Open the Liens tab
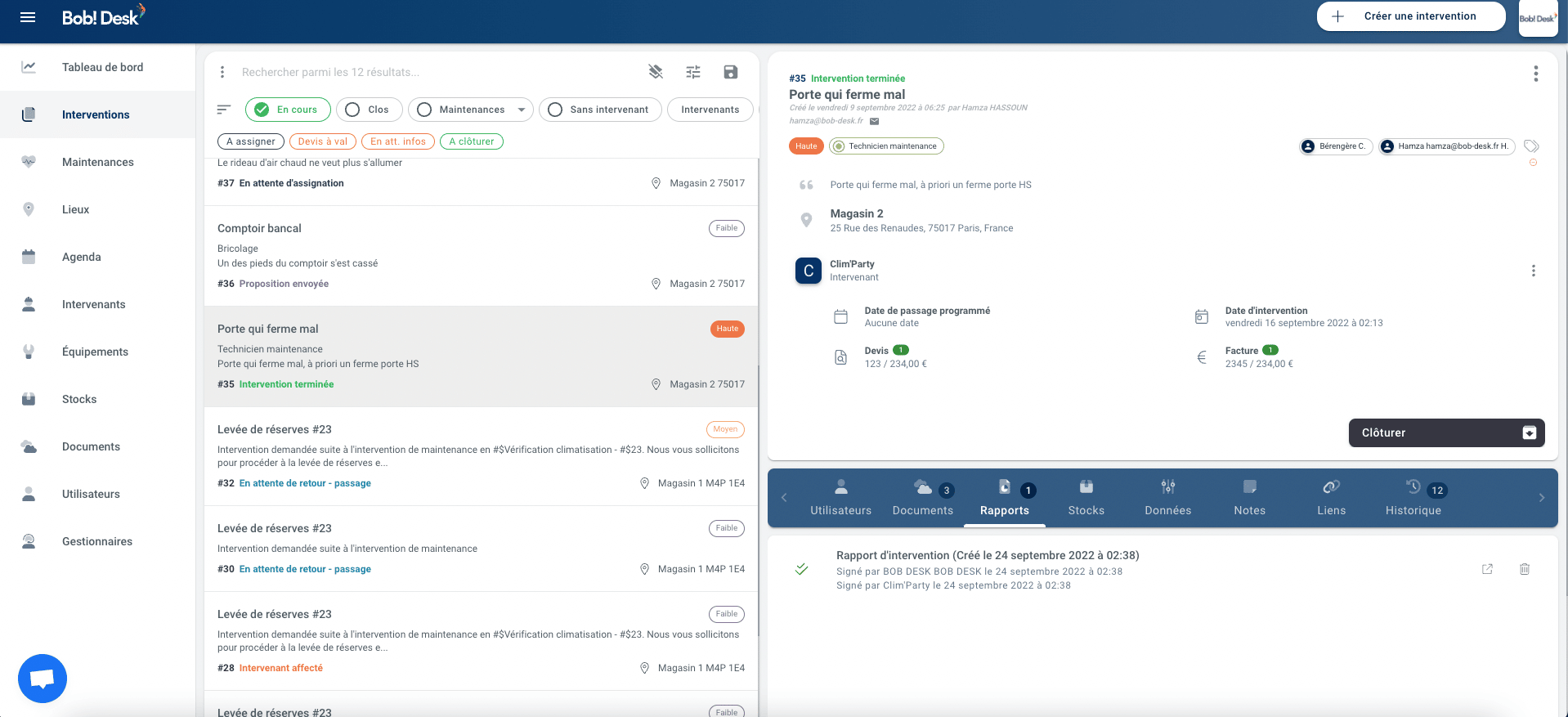This screenshot has height=717, width=1568. [1332, 498]
